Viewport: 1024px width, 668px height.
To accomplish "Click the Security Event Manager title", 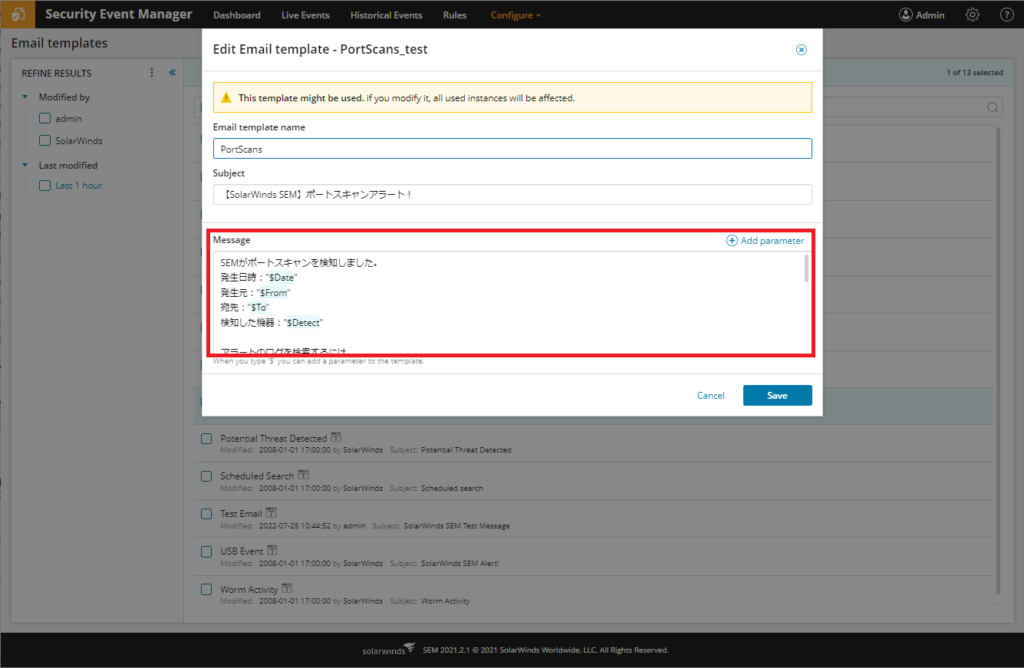I will pyautogui.click(x=118, y=14).
